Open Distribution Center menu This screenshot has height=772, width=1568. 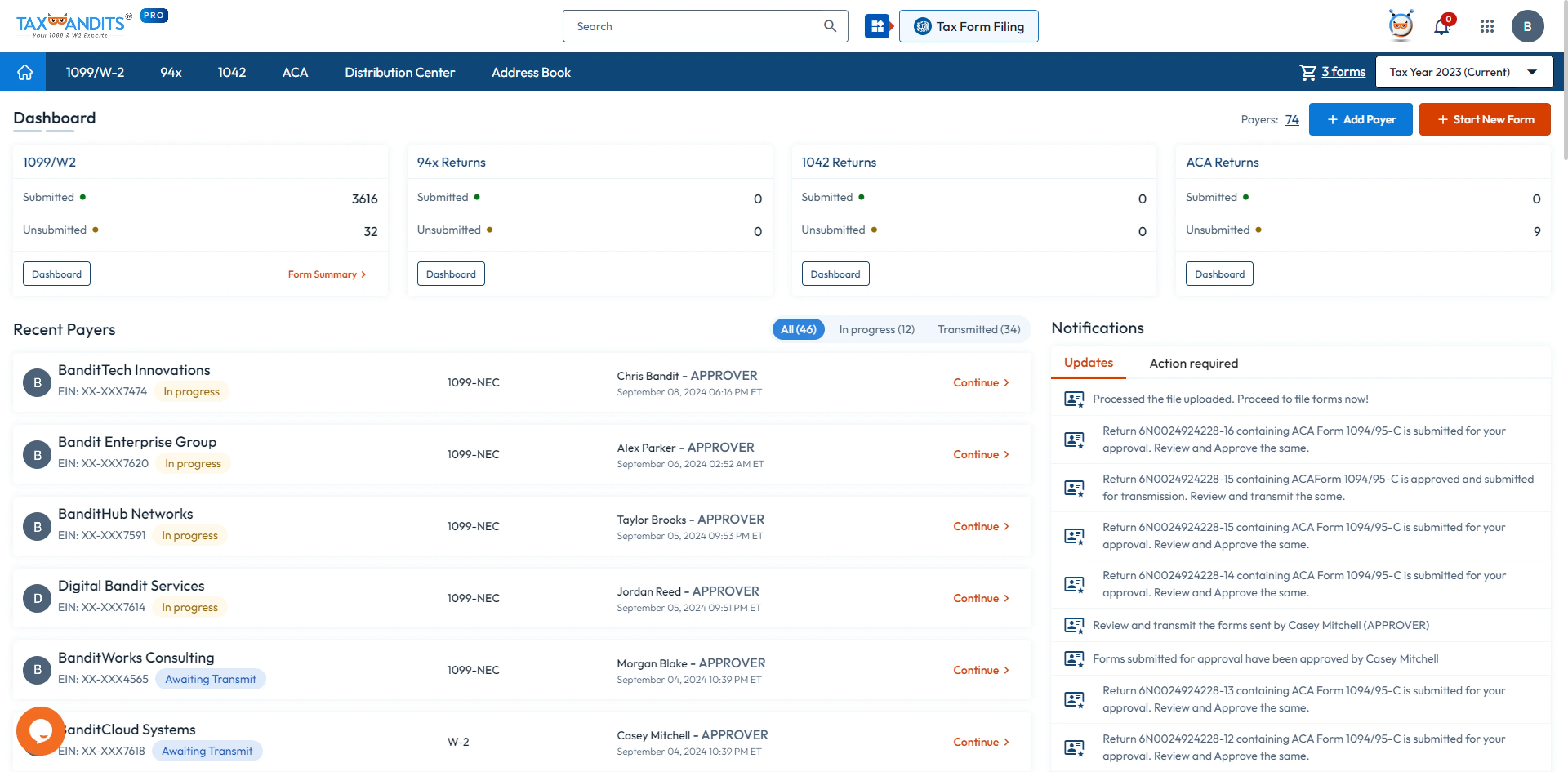(400, 72)
